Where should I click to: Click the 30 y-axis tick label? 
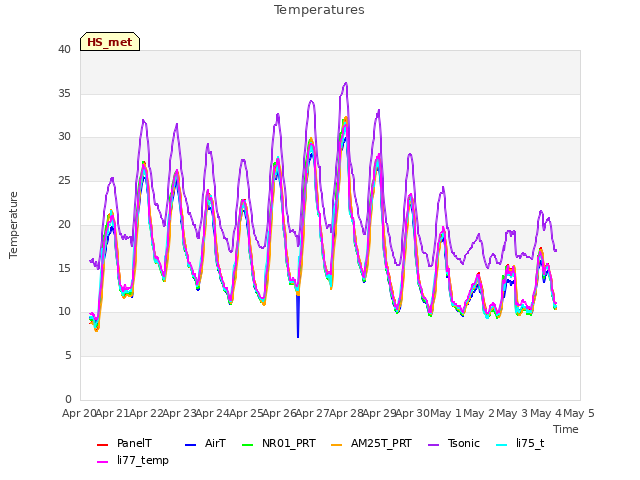click(64, 137)
